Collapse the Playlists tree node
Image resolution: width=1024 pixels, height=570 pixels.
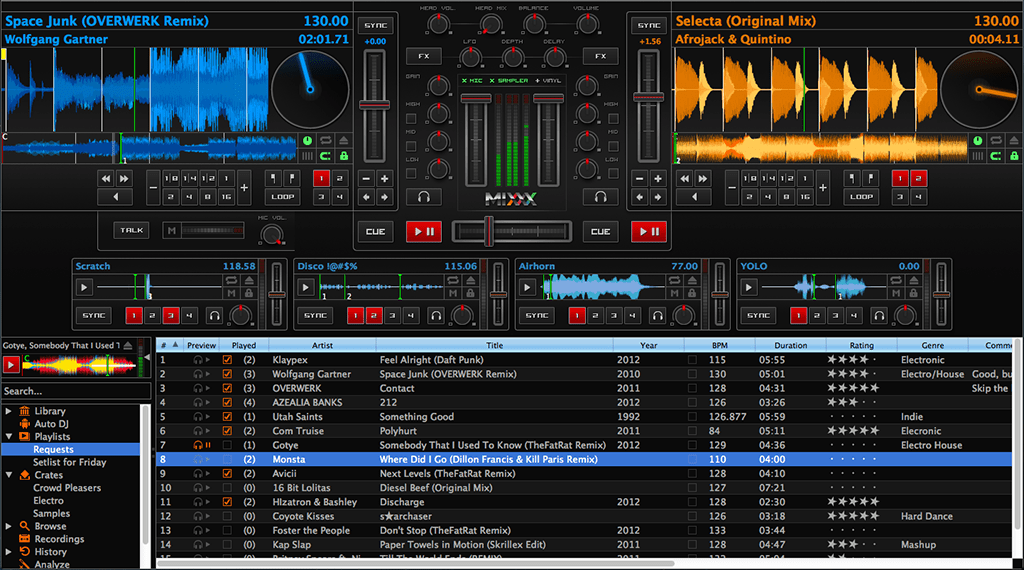pyautogui.click(x=8, y=437)
